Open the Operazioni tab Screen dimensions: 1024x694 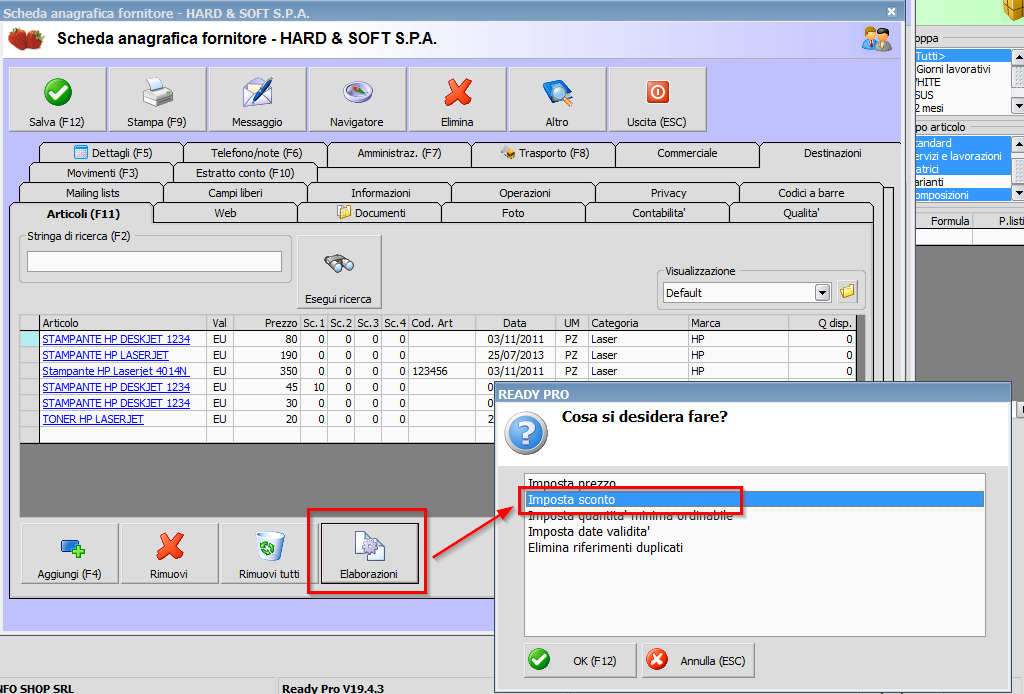click(524, 193)
